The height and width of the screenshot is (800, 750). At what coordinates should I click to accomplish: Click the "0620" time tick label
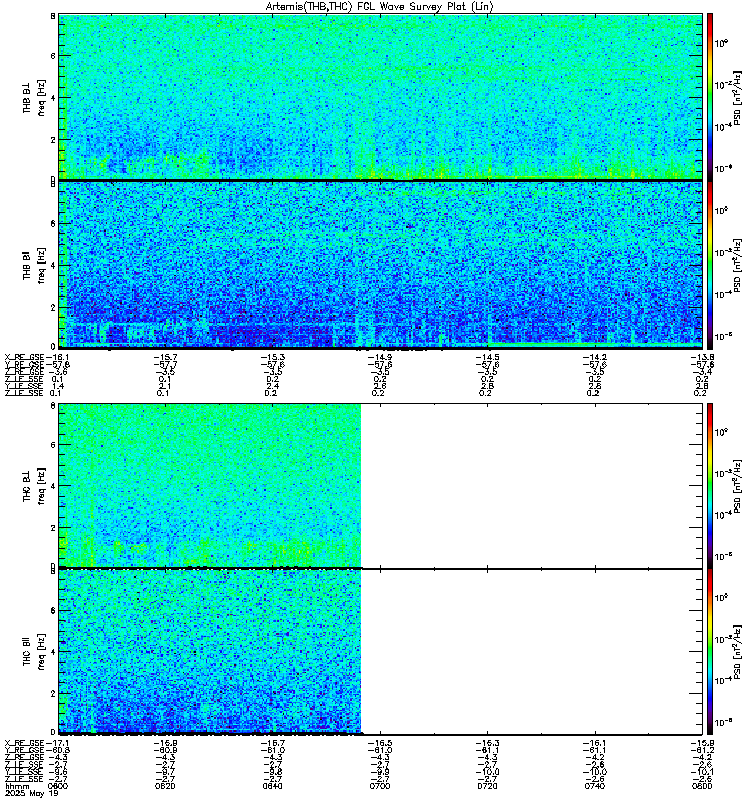point(165,786)
